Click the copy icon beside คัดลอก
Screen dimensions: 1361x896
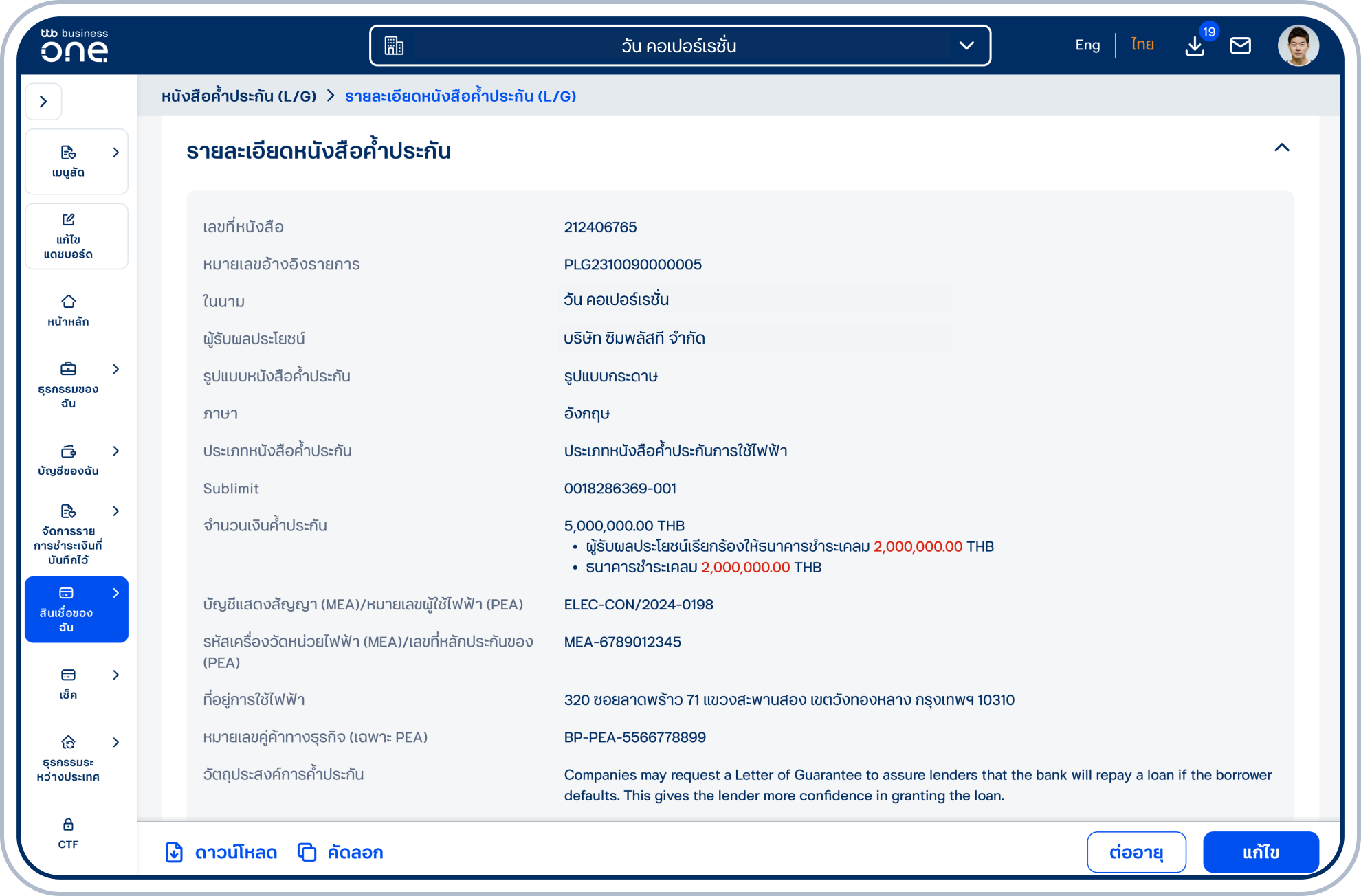click(x=307, y=852)
